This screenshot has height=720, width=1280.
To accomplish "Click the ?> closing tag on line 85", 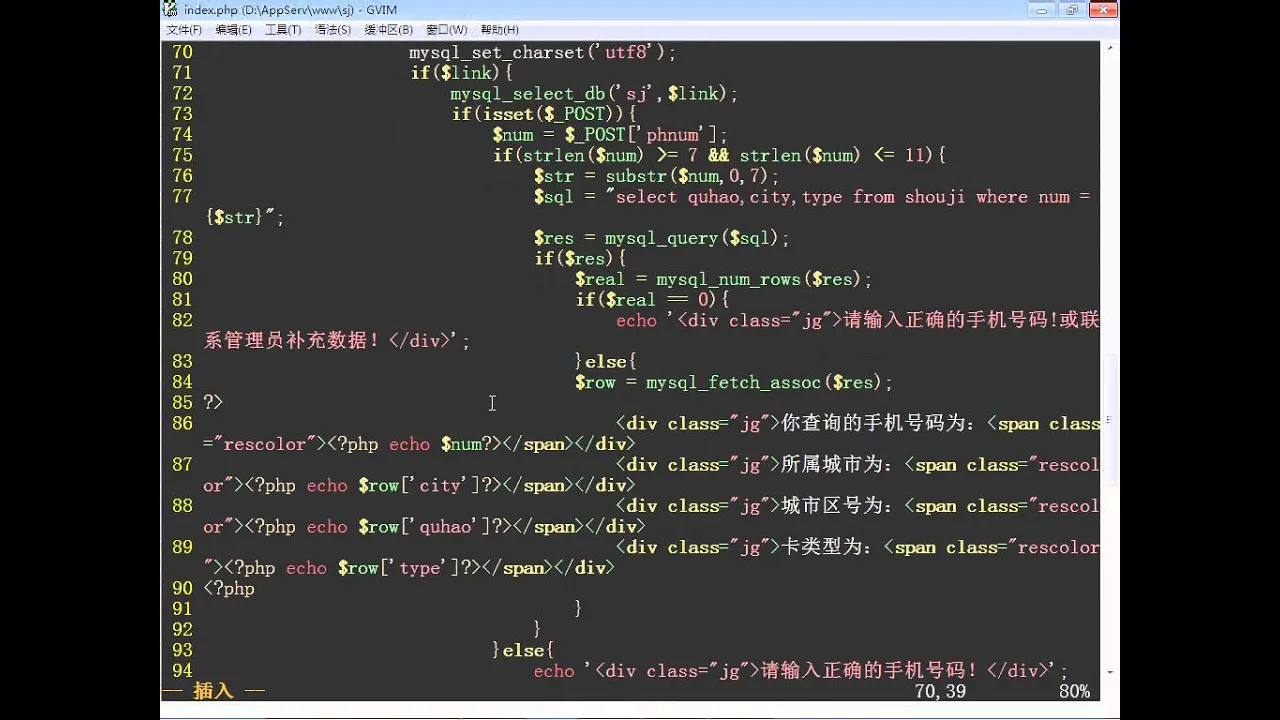I will (213, 403).
